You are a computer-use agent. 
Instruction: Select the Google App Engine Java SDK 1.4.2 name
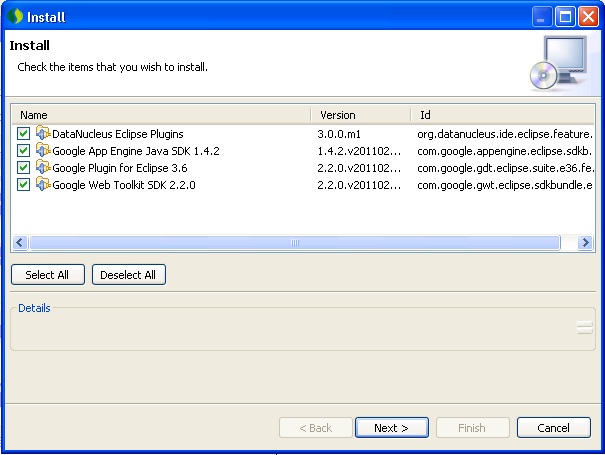point(136,151)
